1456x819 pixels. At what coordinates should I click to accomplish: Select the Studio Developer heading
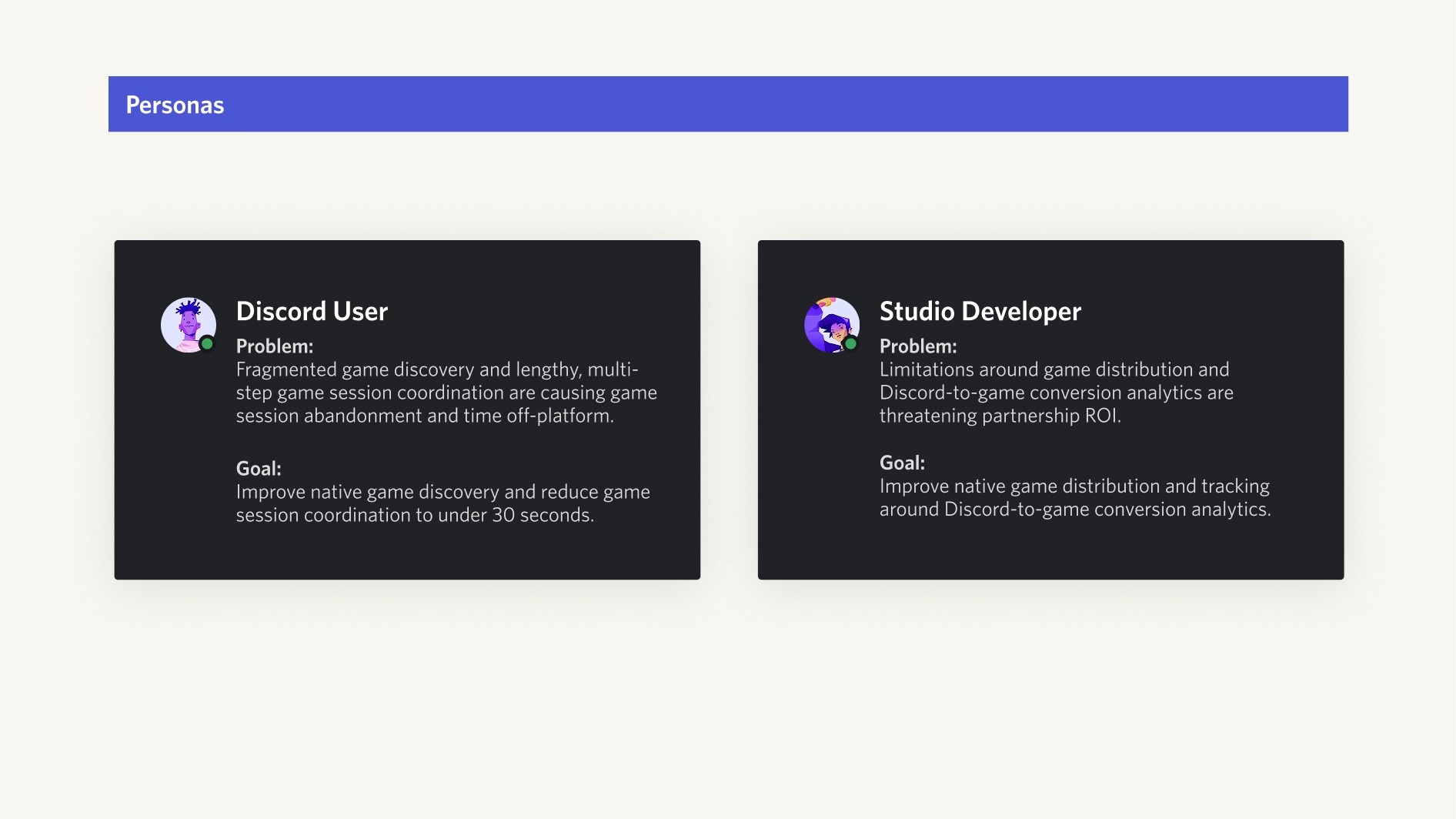[980, 311]
